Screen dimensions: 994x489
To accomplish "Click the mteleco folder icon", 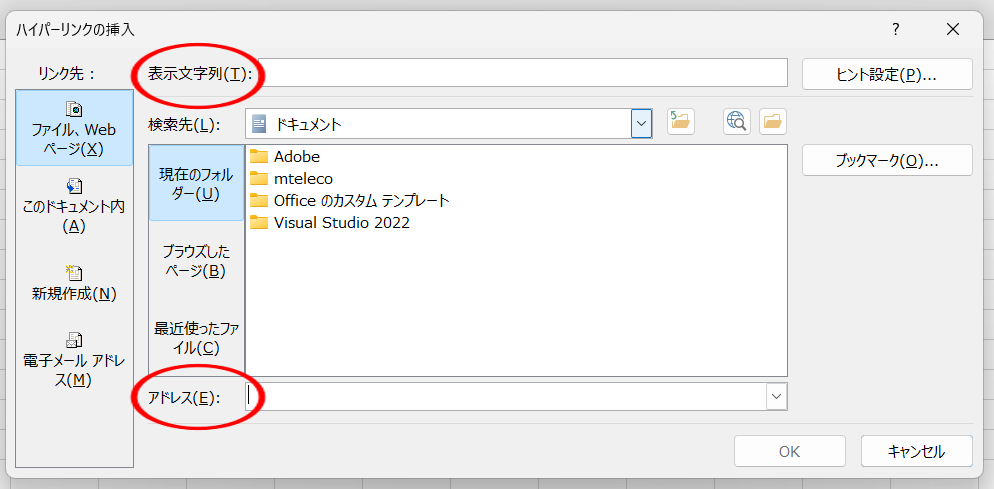I will pyautogui.click(x=259, y=178).
